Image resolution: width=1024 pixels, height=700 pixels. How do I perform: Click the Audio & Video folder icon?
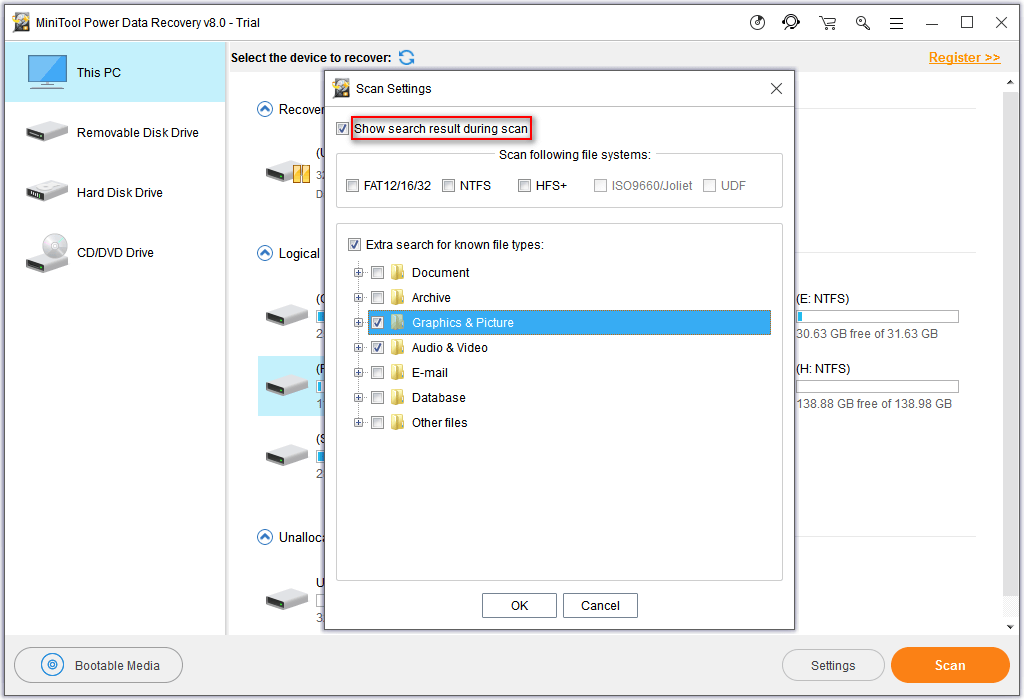click(397, 347)
